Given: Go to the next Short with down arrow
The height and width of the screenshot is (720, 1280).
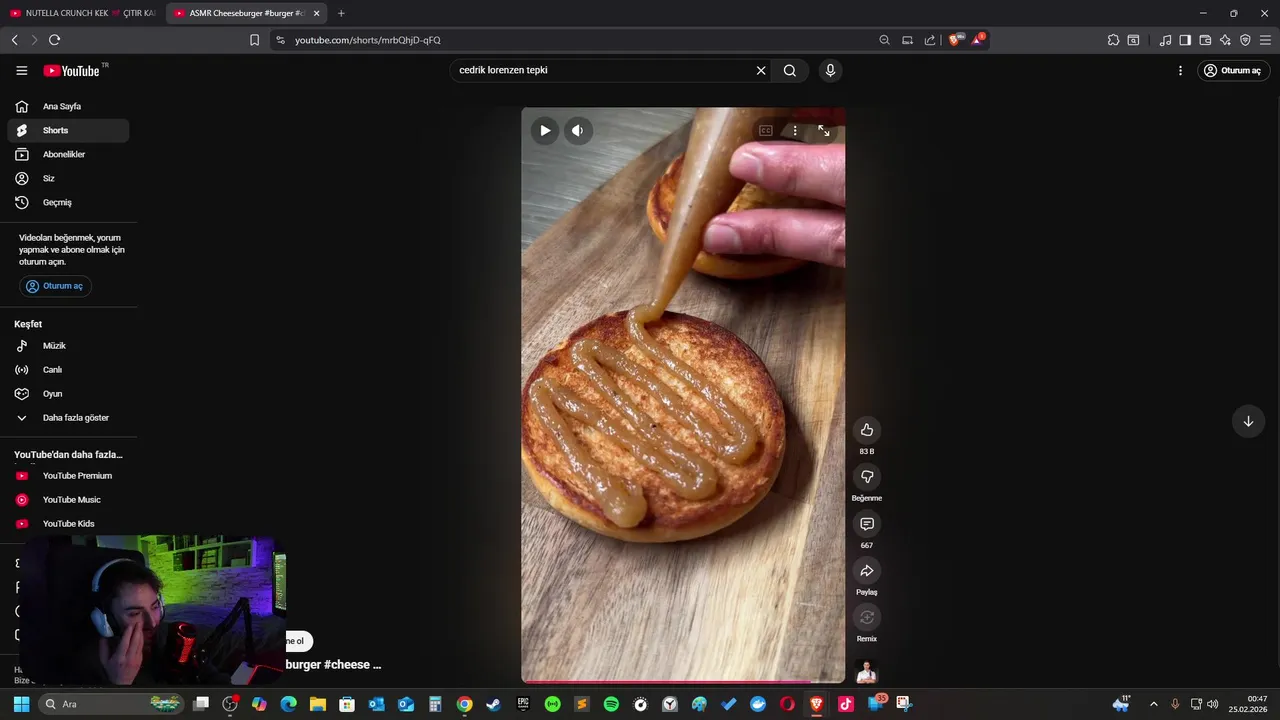Looking at the screenshot, I should click(1248, 421).
